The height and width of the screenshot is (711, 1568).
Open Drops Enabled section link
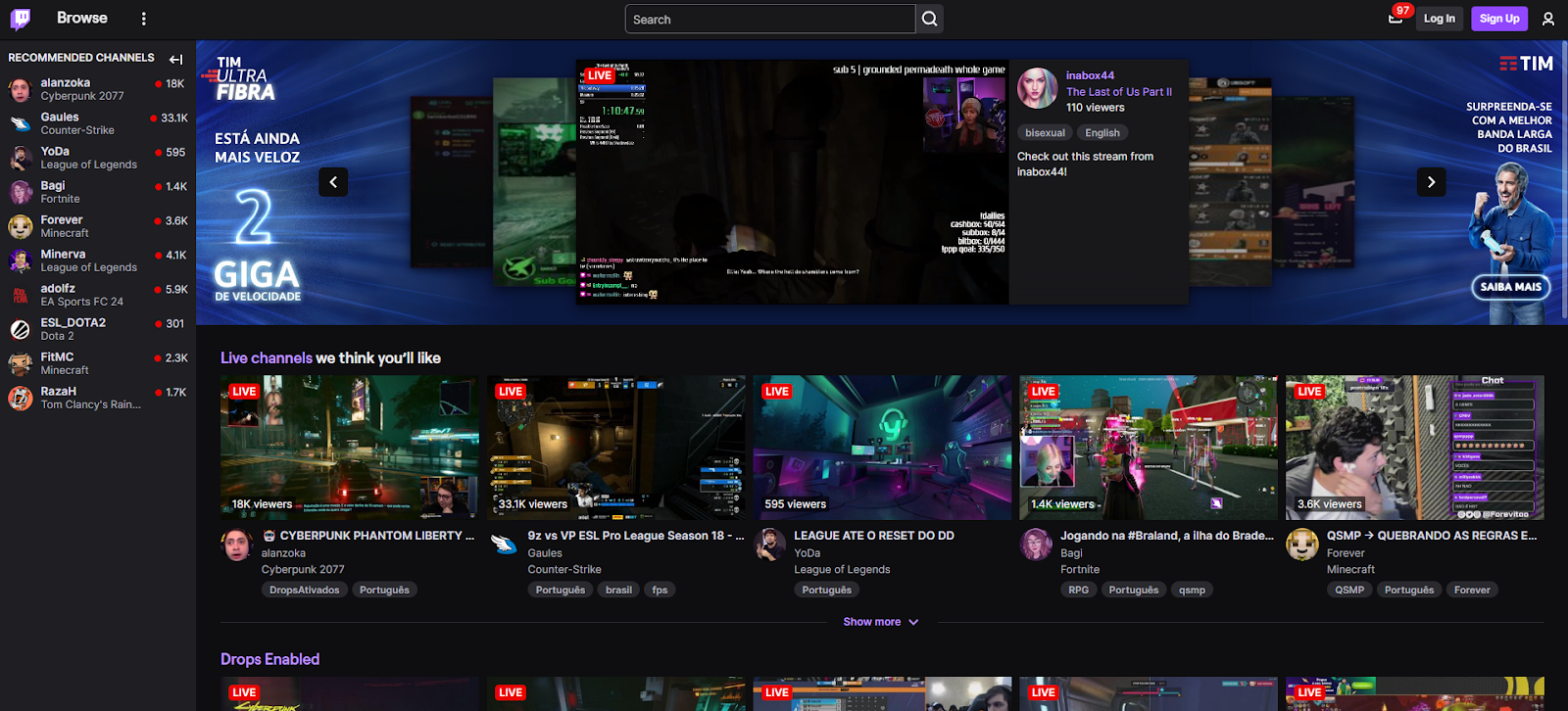[x=270, y=659]
